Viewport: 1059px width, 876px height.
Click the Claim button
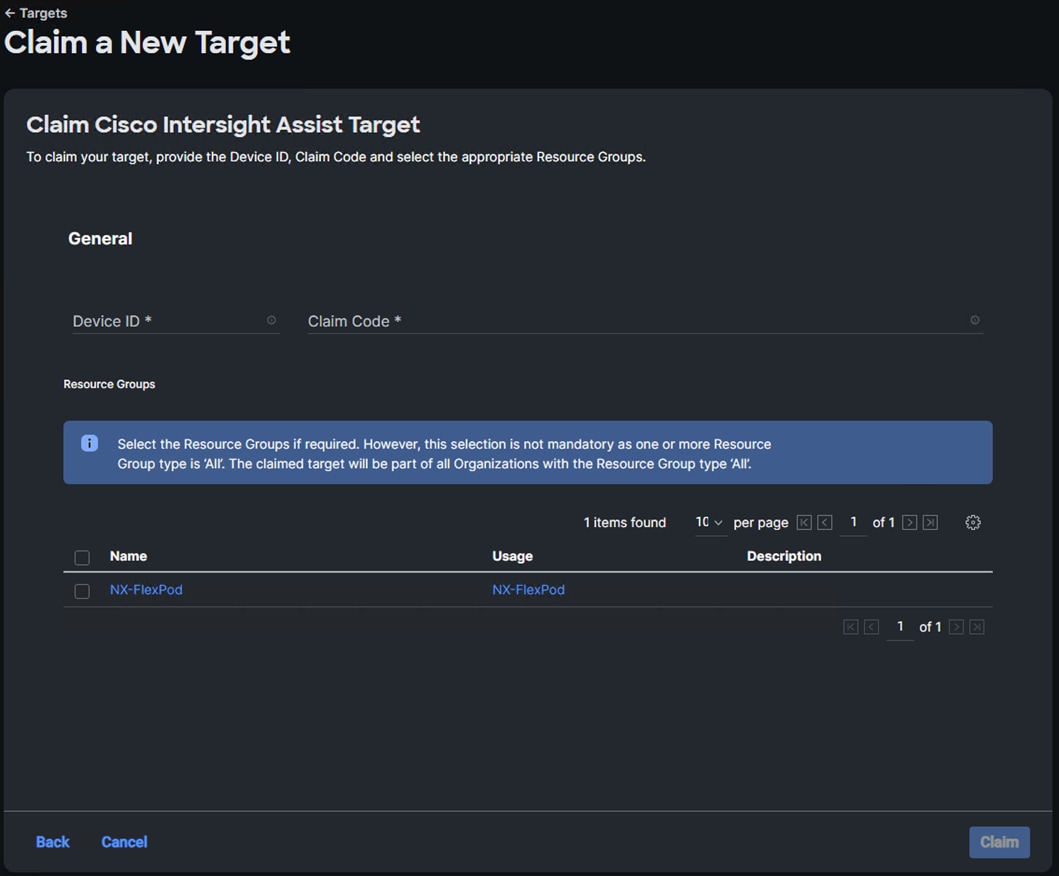(998, 842)
